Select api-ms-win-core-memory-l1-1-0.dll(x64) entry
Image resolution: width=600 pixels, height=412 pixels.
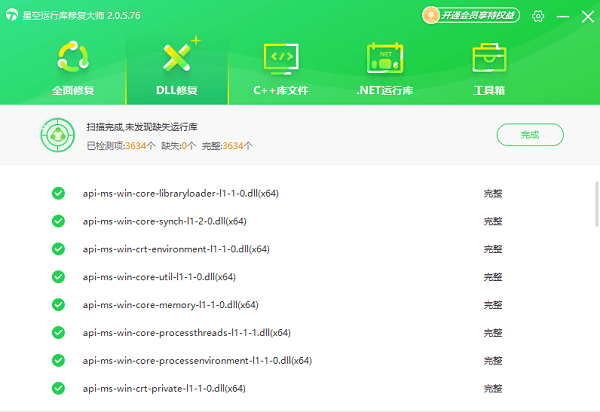[171, 305]
